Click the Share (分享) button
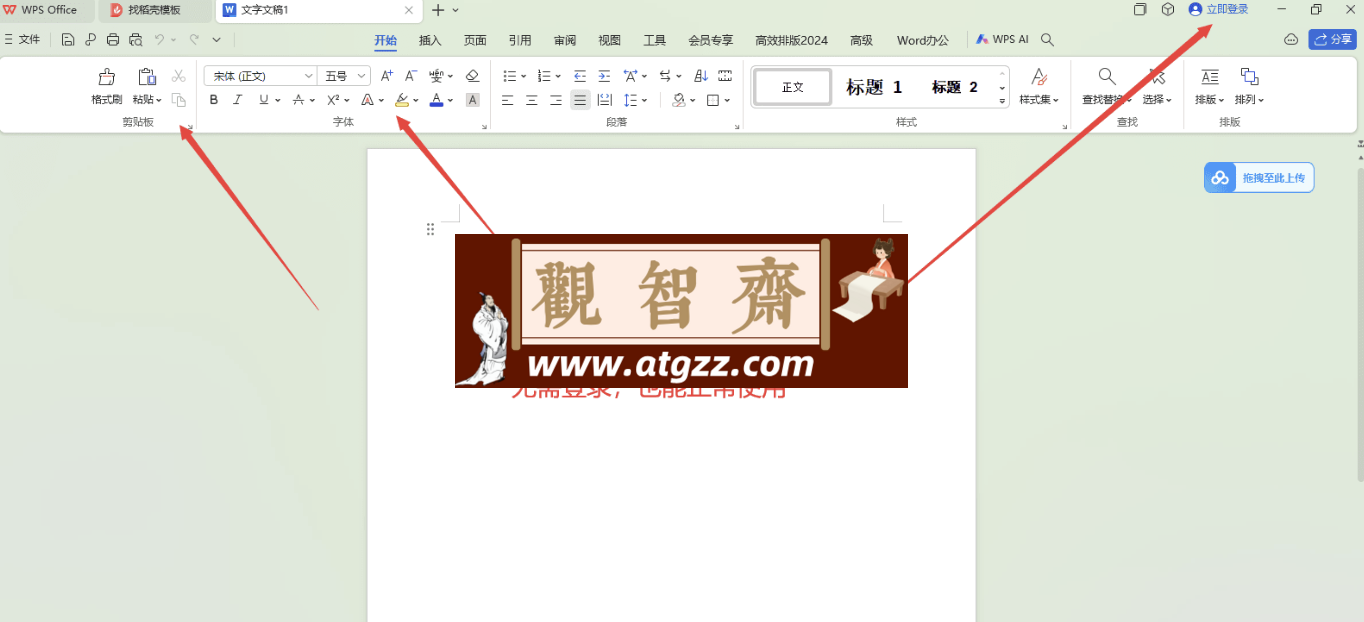The image size is (1364, 622). click(1332, 40)
